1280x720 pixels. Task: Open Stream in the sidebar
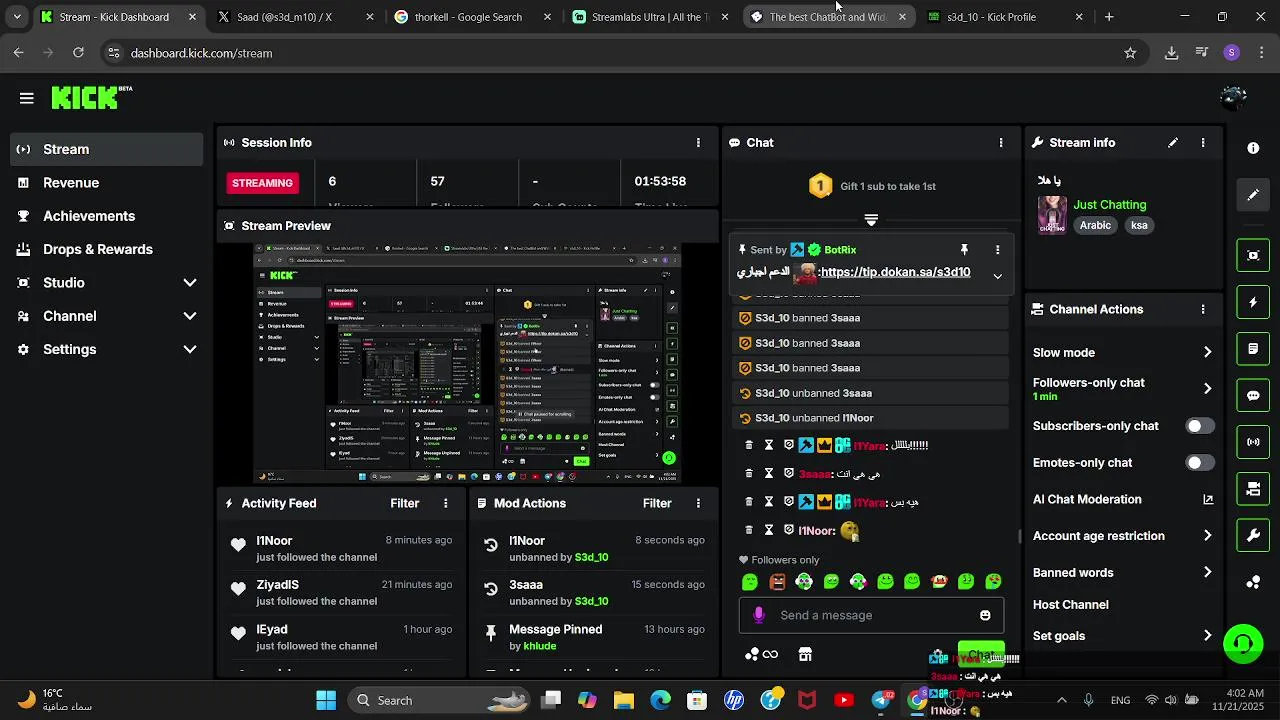(107, 149)
